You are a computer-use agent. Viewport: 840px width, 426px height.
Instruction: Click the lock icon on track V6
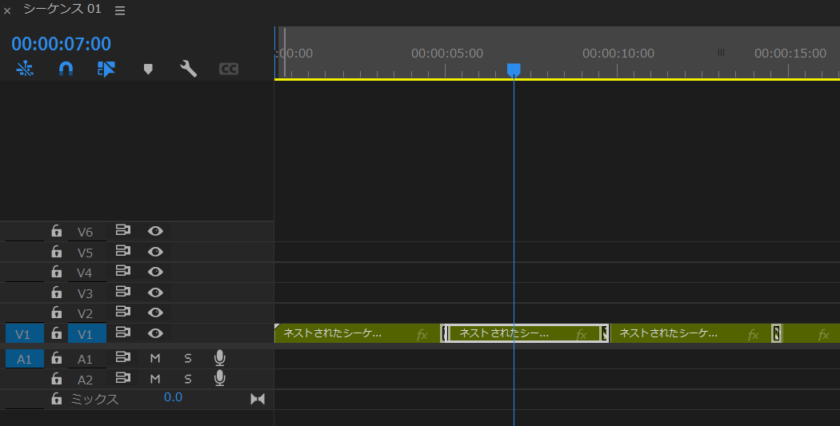57,231
